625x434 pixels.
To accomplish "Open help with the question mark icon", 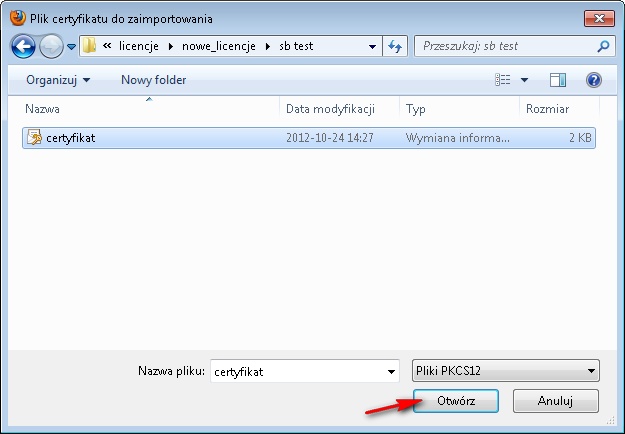I will pos(593,80).
